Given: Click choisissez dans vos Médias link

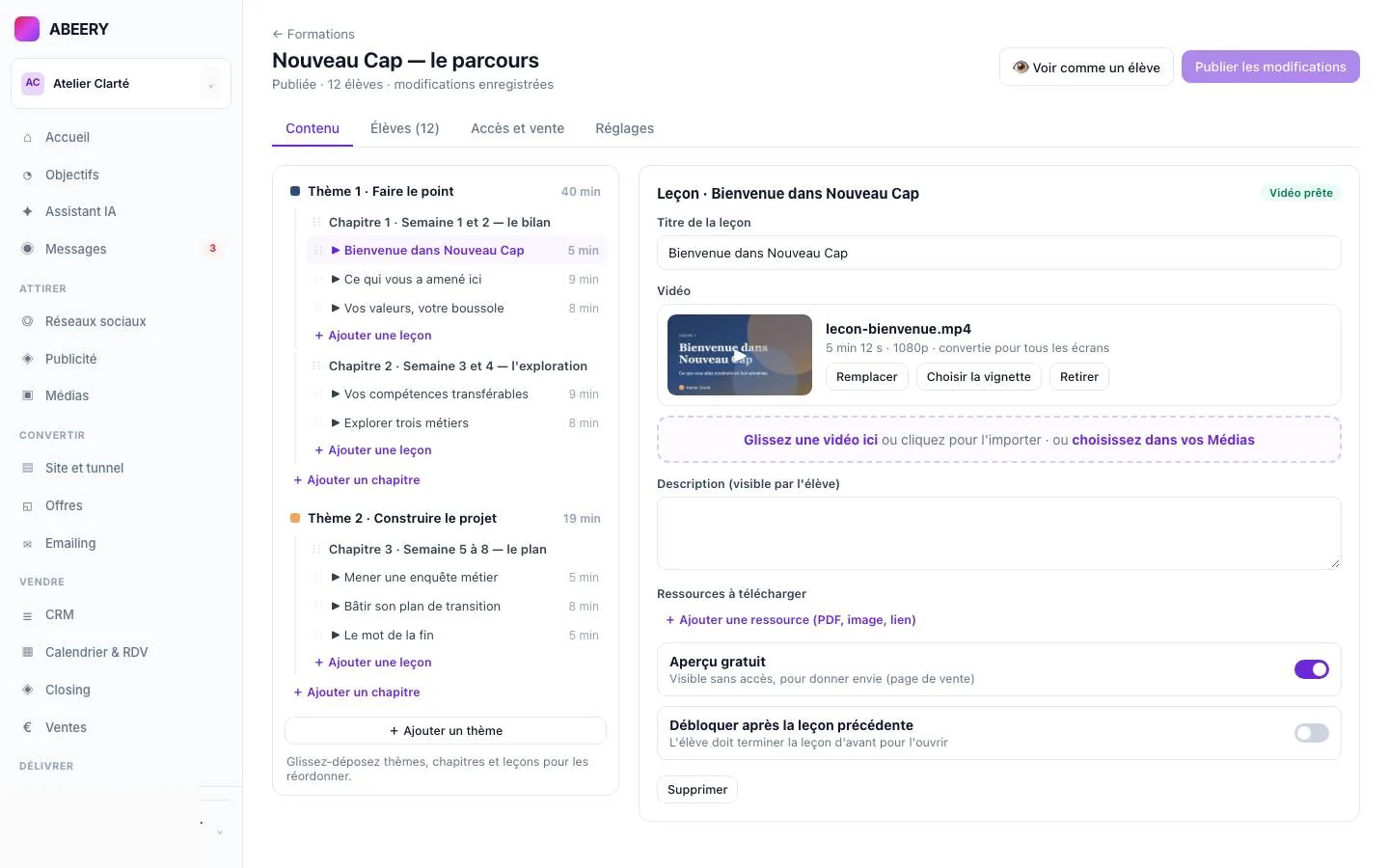Looking at the screenshot, I should [1163, 440].
